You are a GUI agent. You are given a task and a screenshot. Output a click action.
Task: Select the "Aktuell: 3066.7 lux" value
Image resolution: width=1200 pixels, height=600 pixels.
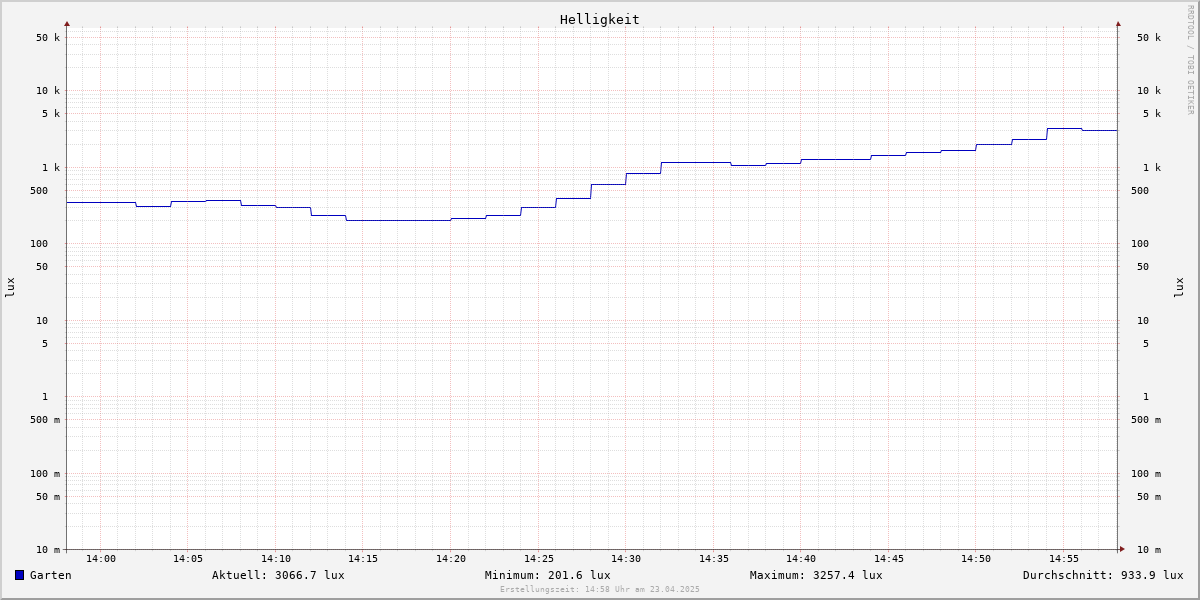point(278,575)
